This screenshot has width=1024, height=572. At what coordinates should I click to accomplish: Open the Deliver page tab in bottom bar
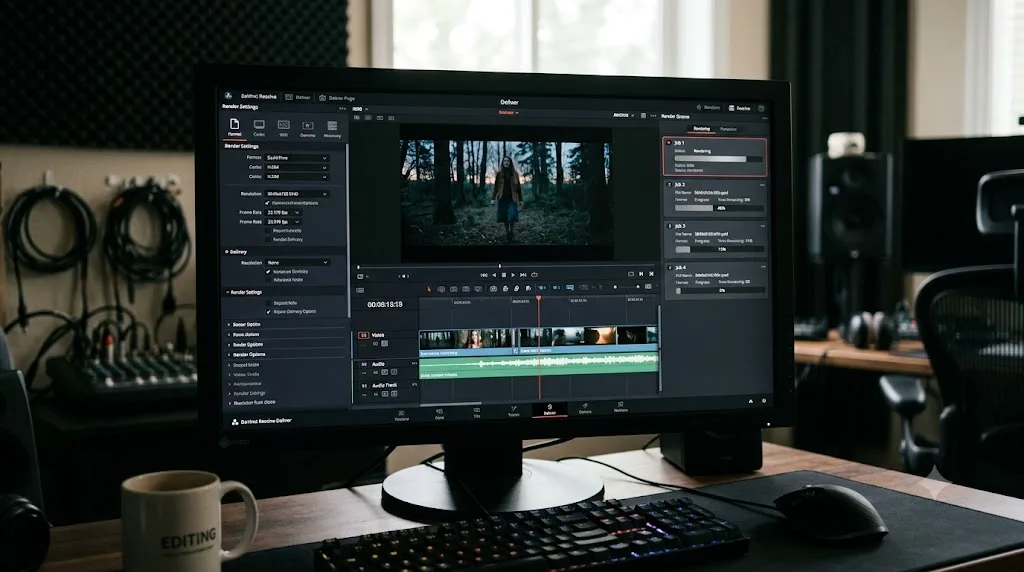point(549,409)
